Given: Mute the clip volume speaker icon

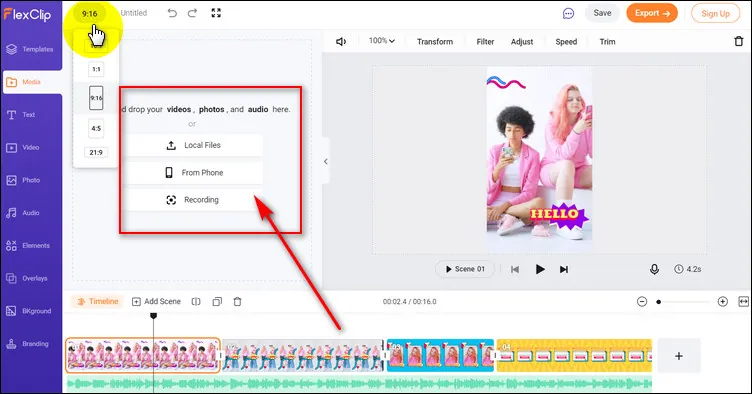Looking at the screenshot, I should click(341, 42).
